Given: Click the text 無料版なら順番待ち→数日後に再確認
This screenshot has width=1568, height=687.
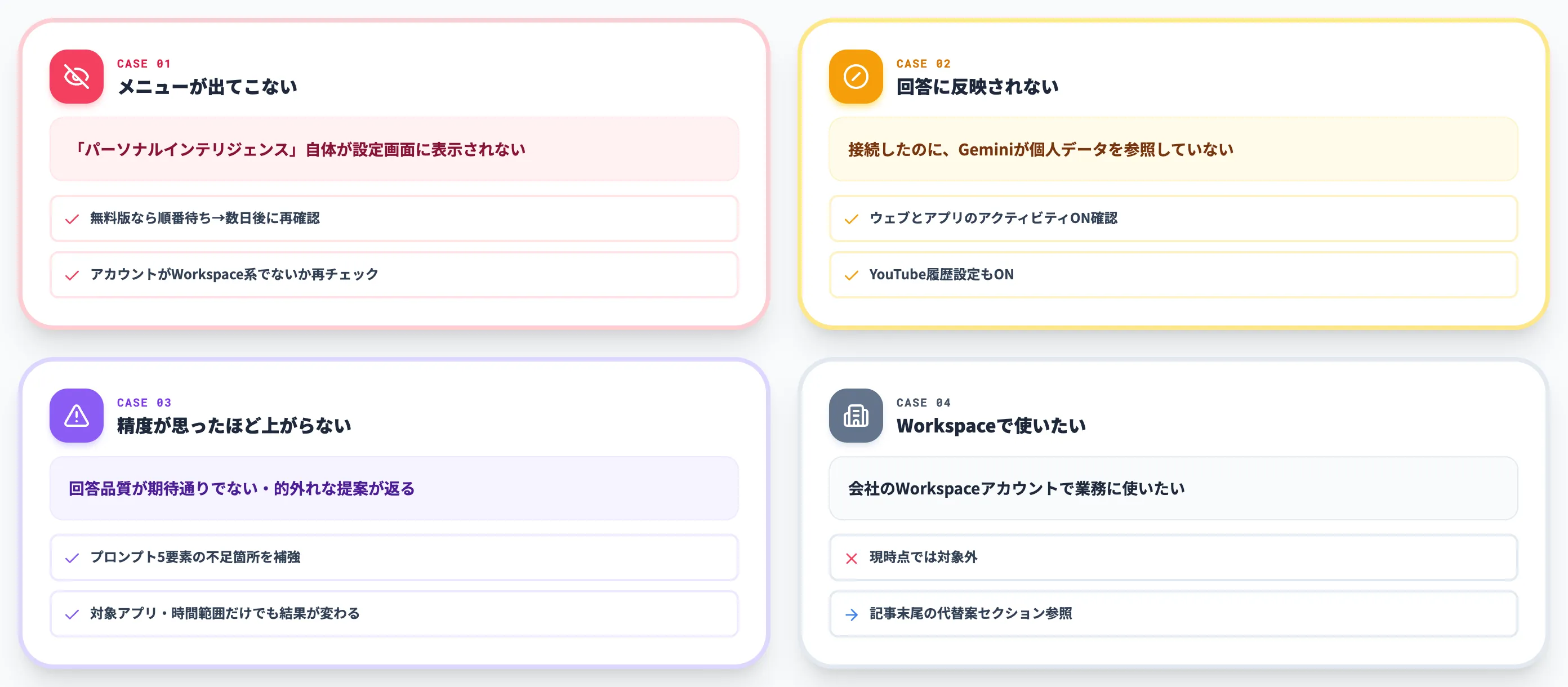Looking at the screenshot, I should coord(204,218).
